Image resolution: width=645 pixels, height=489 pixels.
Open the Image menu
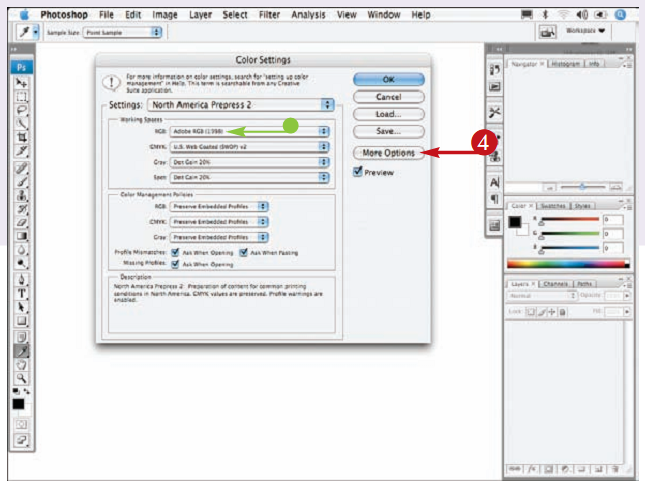[165, 15]
